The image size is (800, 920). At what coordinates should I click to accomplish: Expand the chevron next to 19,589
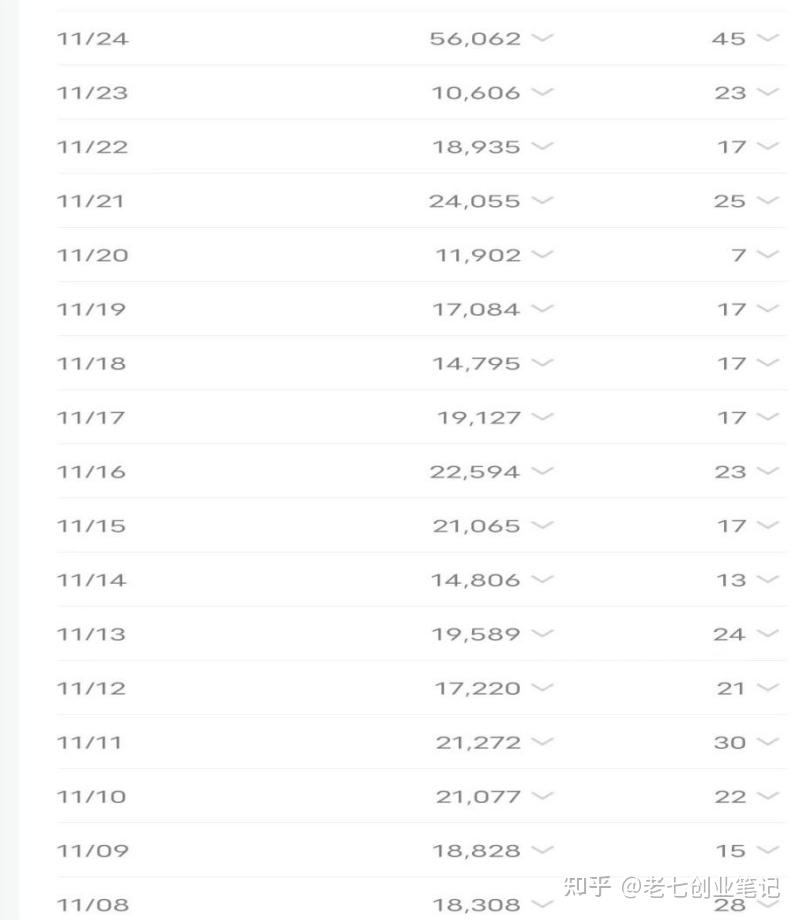pos(542,633)
